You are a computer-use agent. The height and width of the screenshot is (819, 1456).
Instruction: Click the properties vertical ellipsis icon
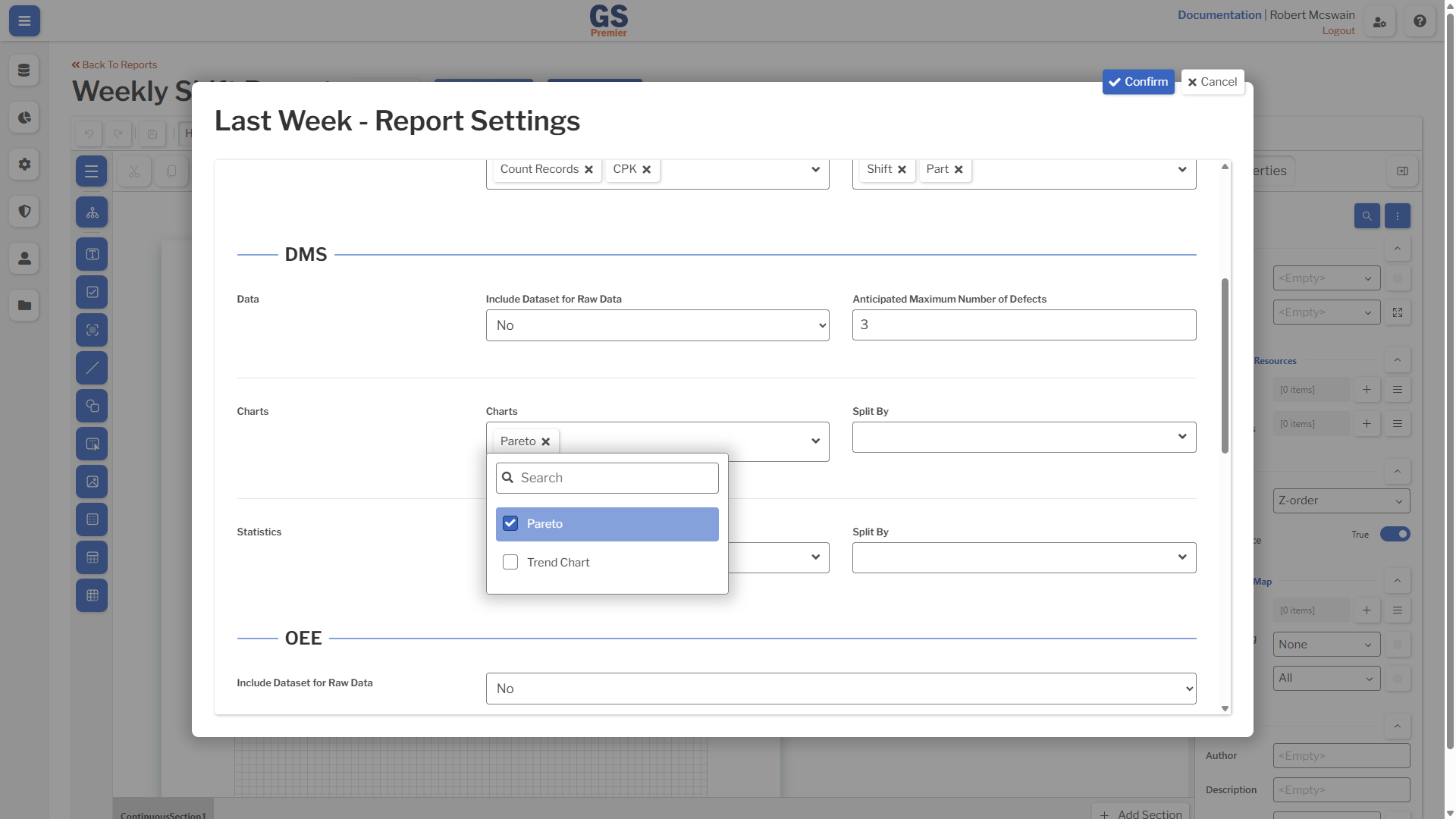tap(1397, 216)
